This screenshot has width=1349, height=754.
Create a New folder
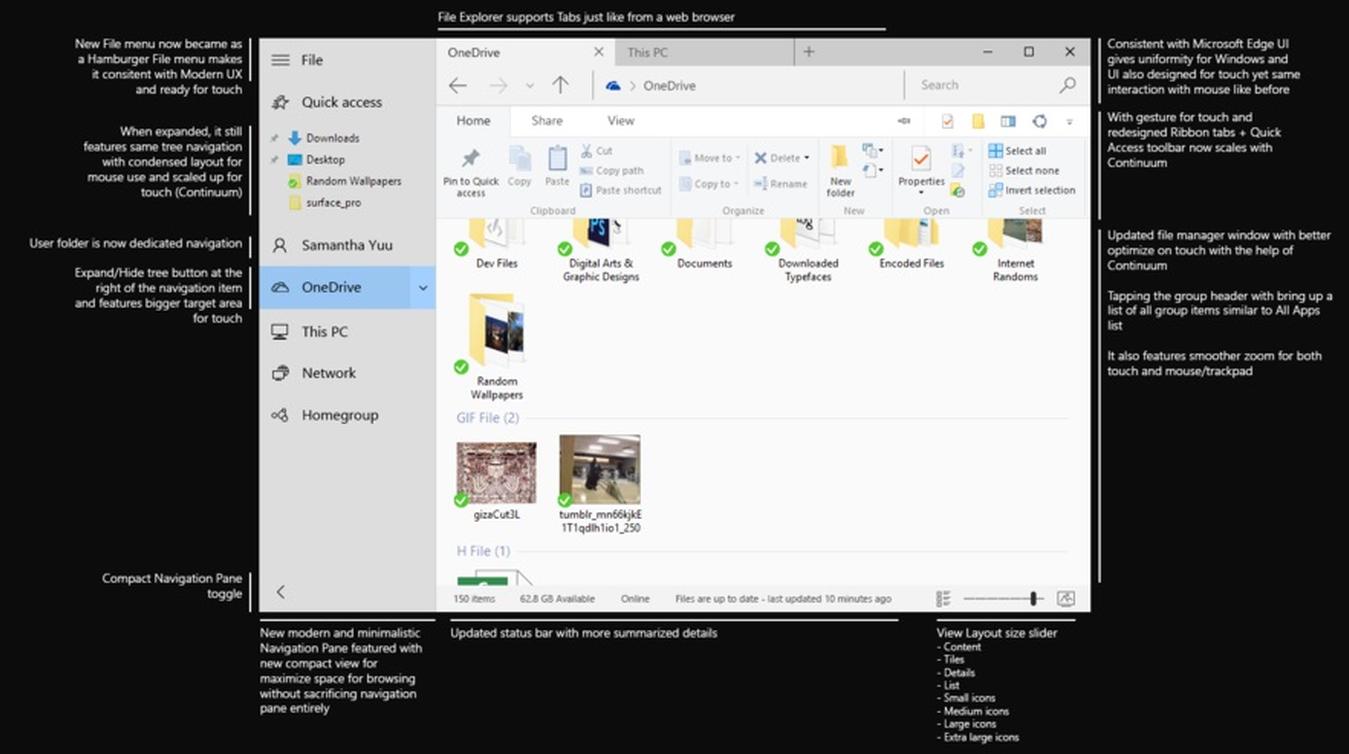[x=841, y=172]
